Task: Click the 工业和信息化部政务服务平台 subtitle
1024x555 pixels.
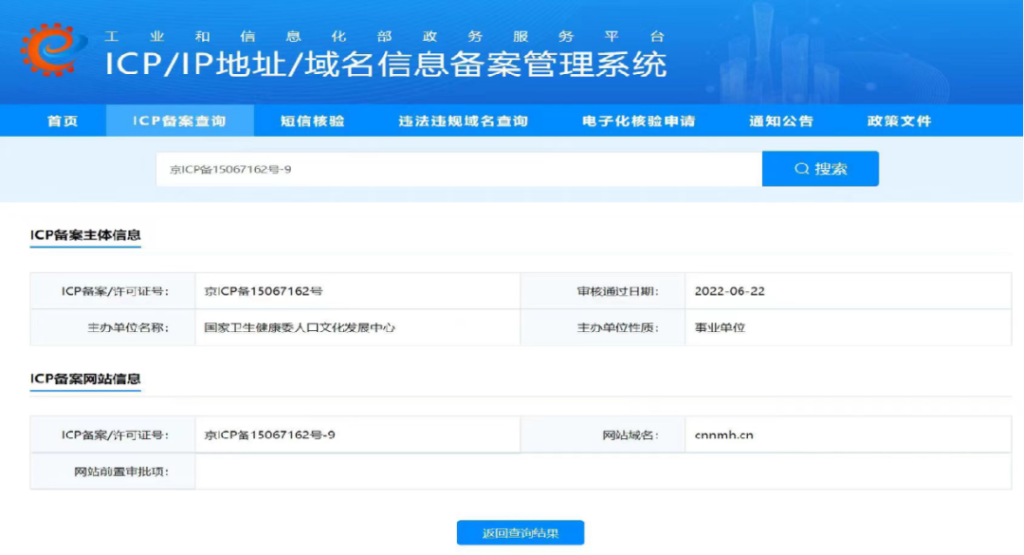Action: (385, 36)
